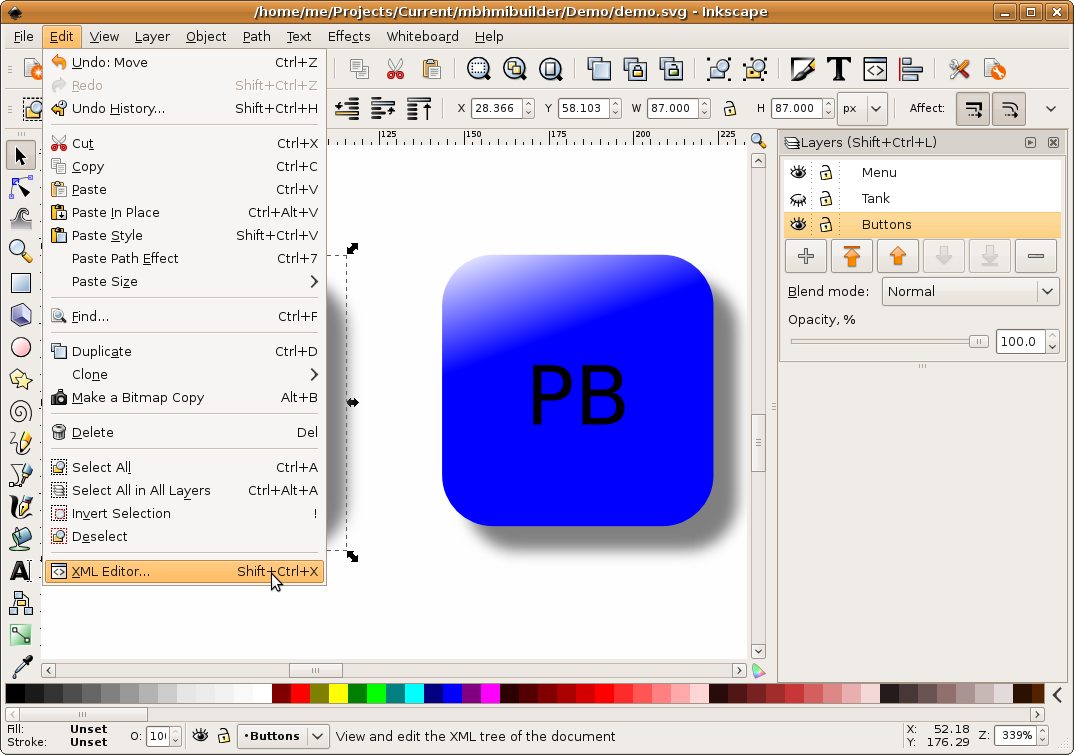Open the File menu
This screenshot has width=1074, height=755.
pyautogui.click(x=23, y=36)
